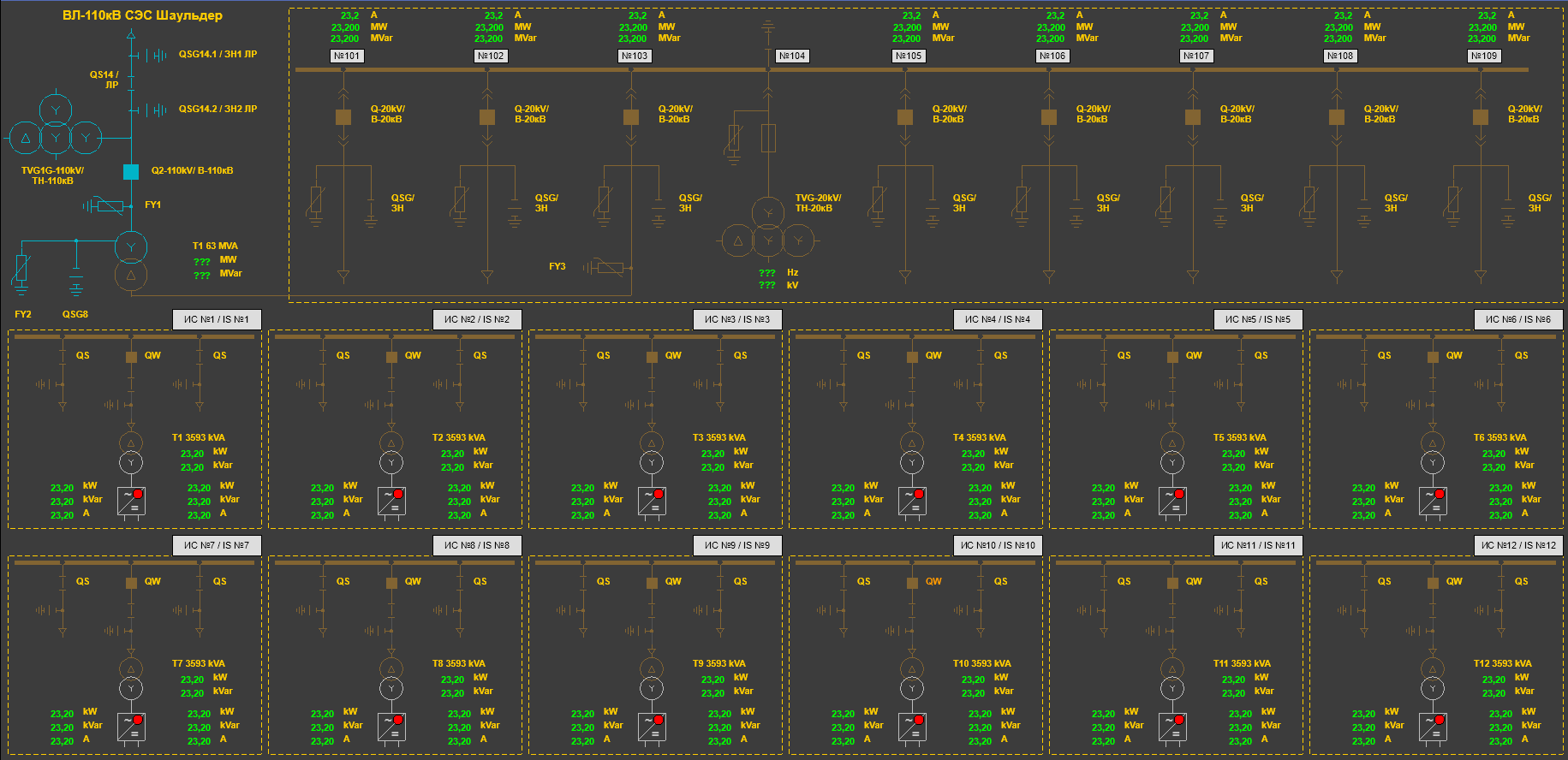The height and width of the screenshot is (760, 1568).
Task: Open the ИС №6 / IS №6 panel header
Action: (1518, 319)
